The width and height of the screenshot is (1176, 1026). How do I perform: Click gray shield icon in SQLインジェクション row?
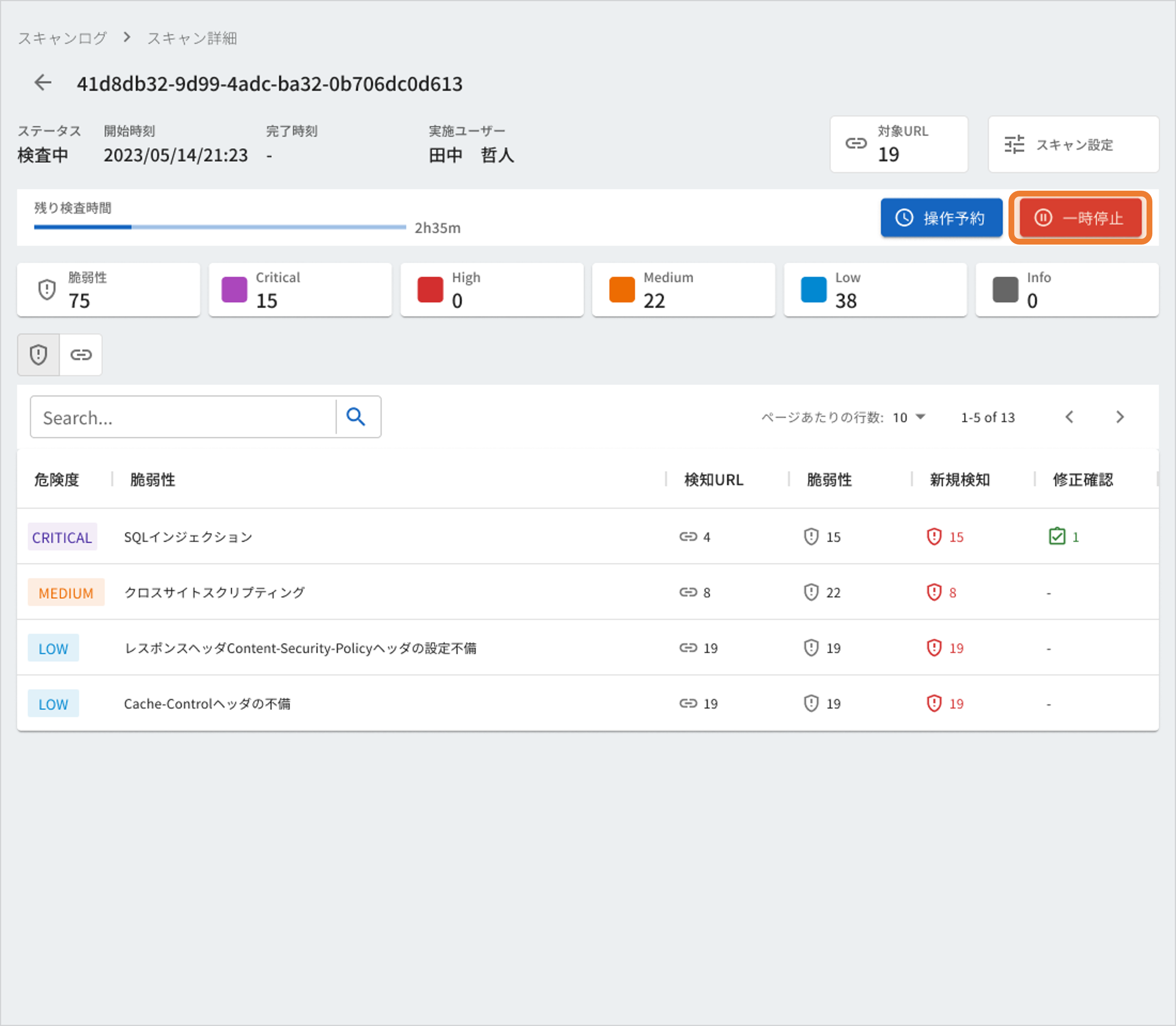tap(811, 537)
